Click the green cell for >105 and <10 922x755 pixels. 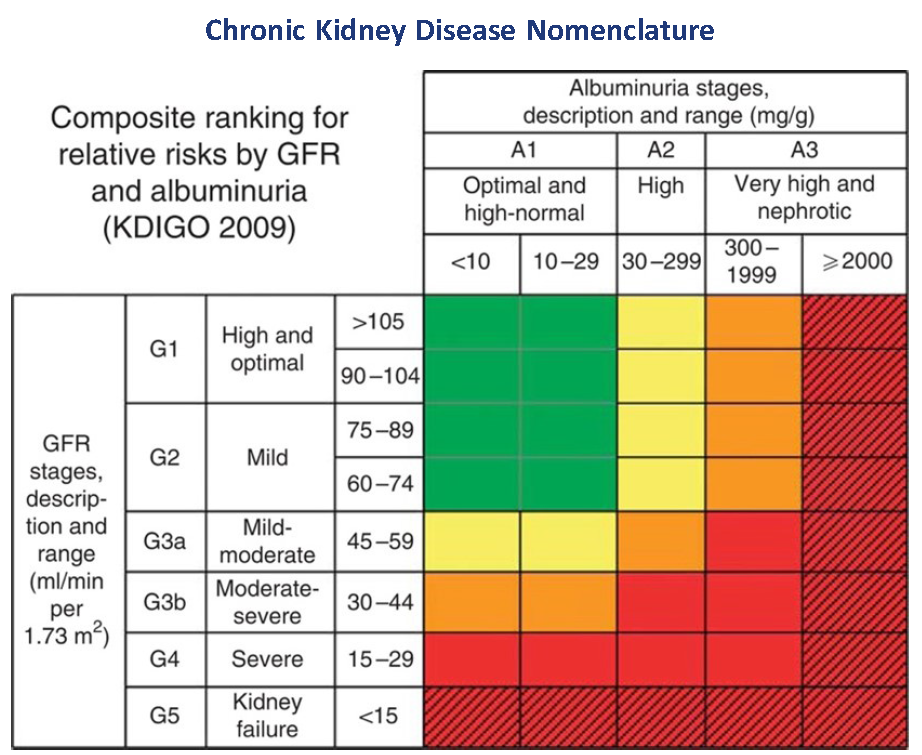(471, 322)
